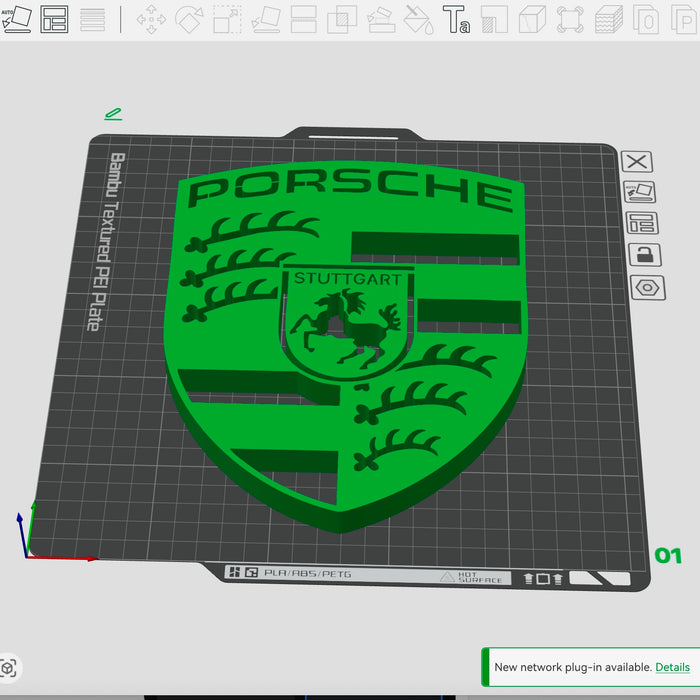Open the Supports Painting tool

coord(495,19)
